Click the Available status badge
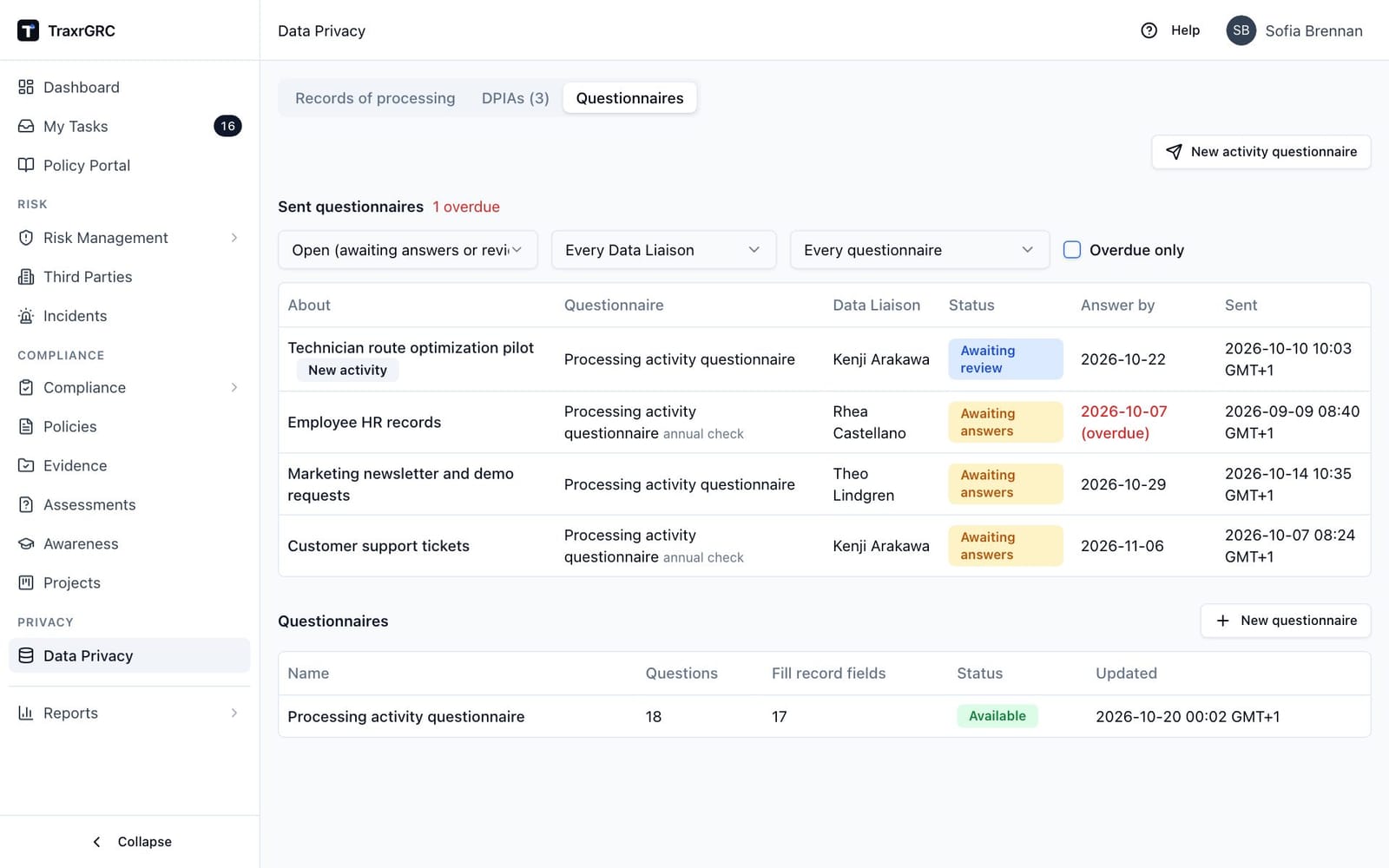 coord(997,716)
